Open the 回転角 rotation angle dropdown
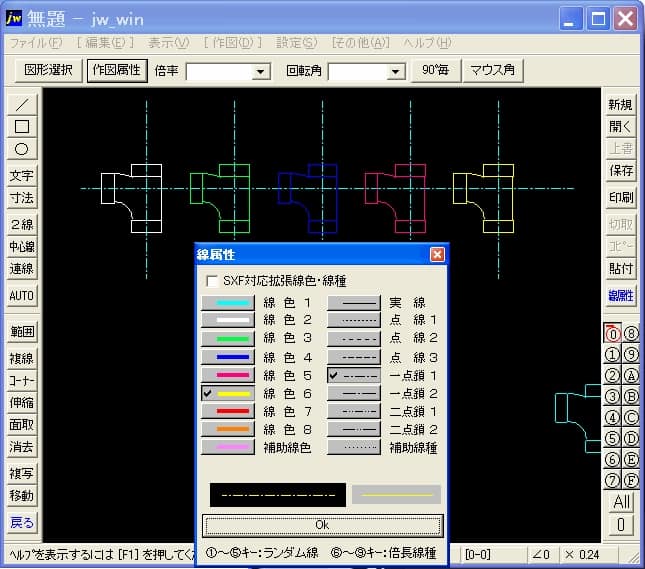645x569 pixels. (395, 72)
